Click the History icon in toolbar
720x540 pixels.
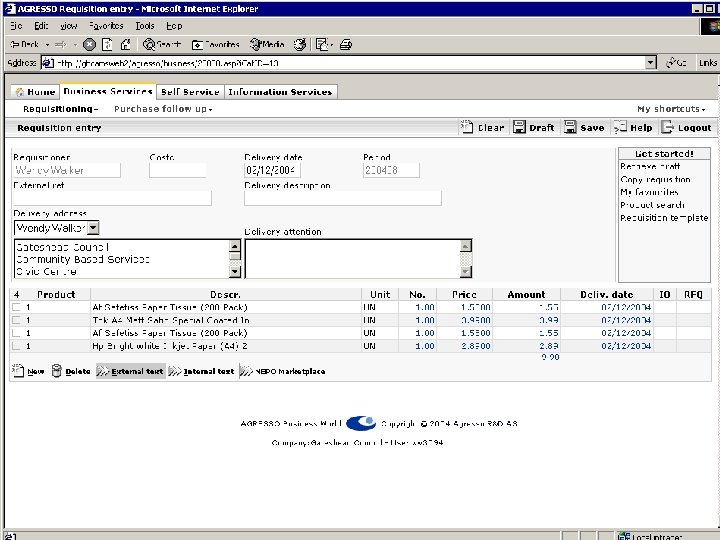point(300,45)
